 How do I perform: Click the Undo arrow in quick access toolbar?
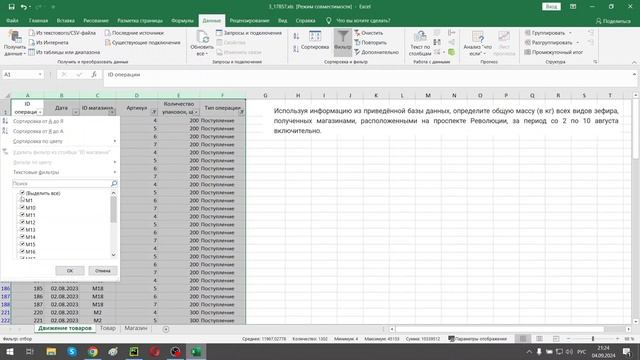tap(24, 7)
